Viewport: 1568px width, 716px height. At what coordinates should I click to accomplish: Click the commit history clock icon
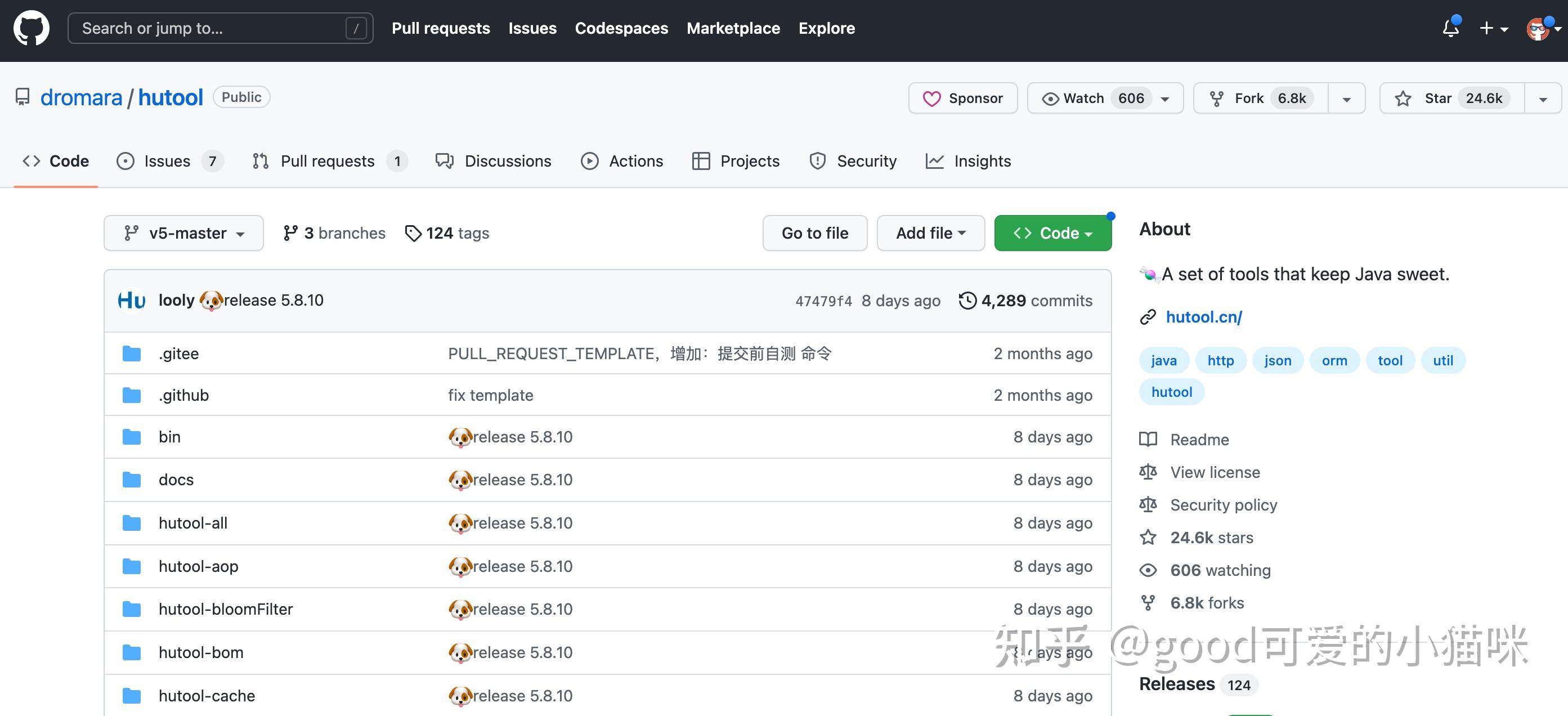point(968,300)
